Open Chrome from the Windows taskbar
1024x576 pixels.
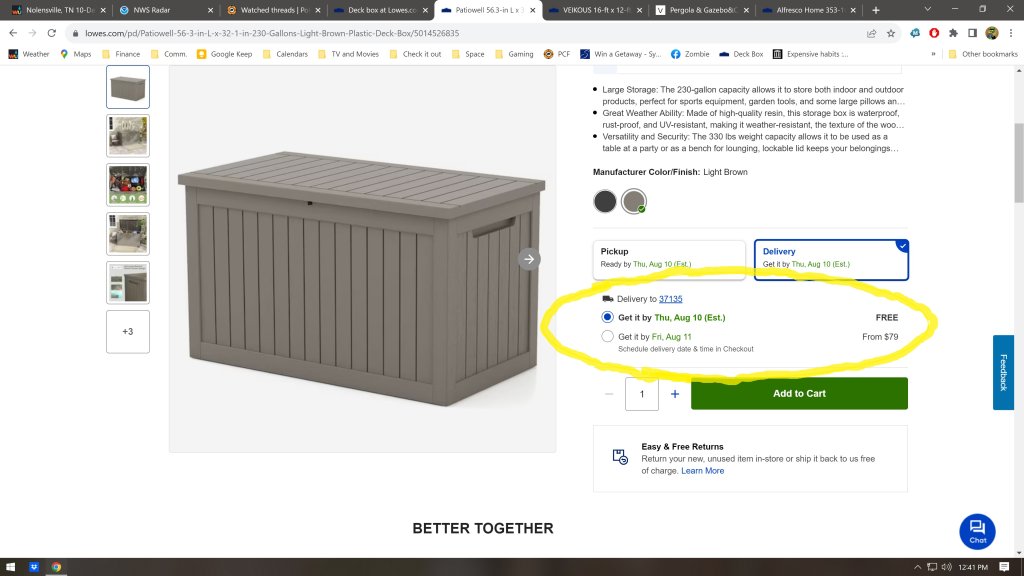56,567
